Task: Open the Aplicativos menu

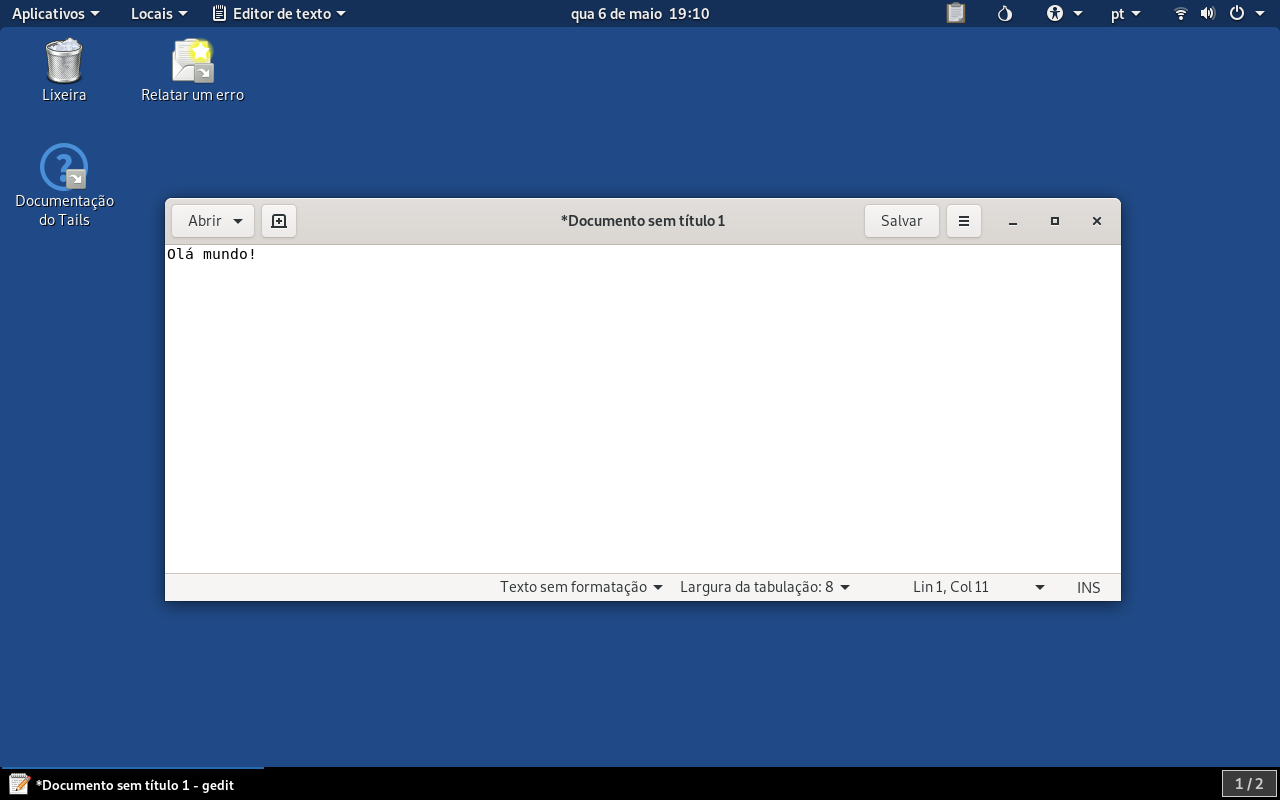Action: (x=56, y=13)
